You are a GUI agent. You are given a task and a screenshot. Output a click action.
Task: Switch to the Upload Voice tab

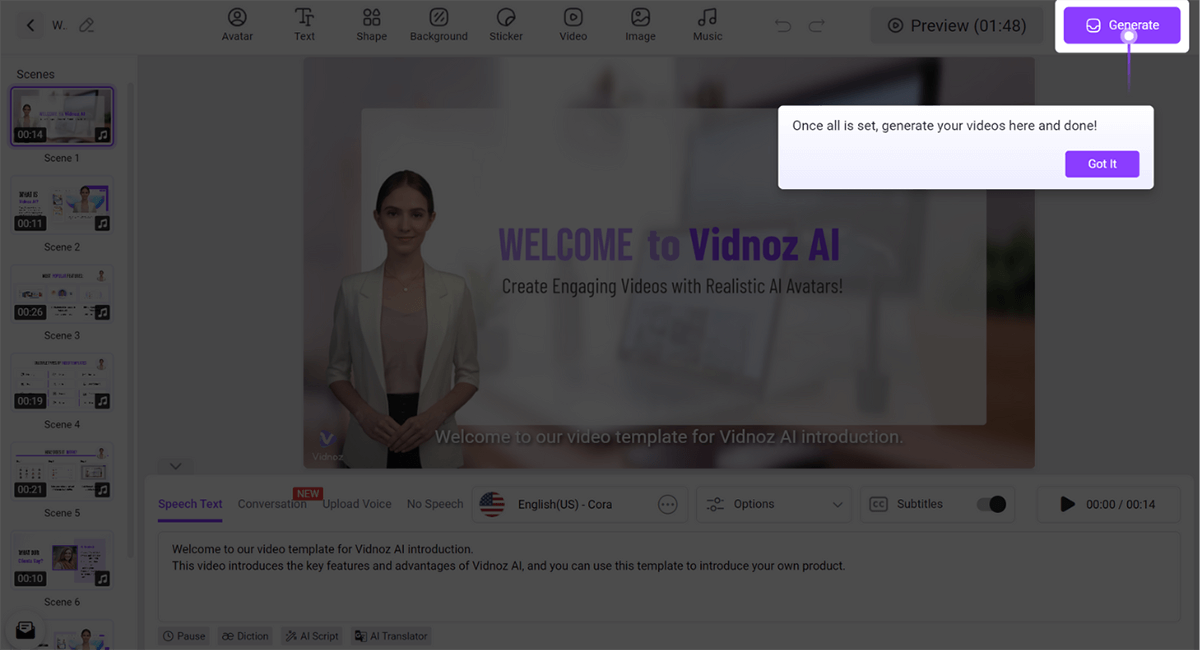[357, 504]
